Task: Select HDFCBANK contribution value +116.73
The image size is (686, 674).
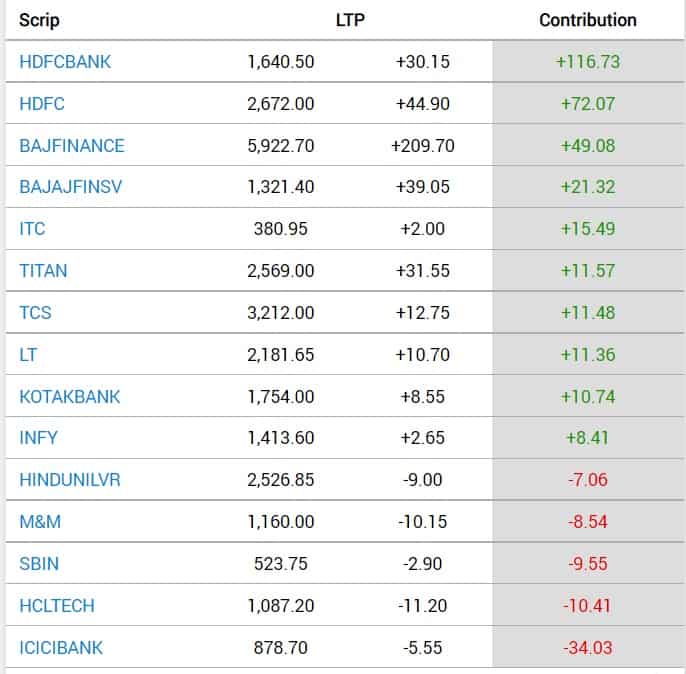Action: point(588,62)
